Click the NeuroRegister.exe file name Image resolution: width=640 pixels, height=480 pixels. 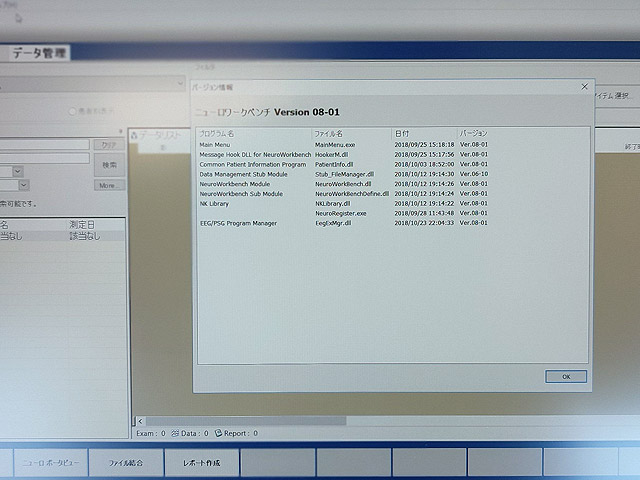click(341, 213)
